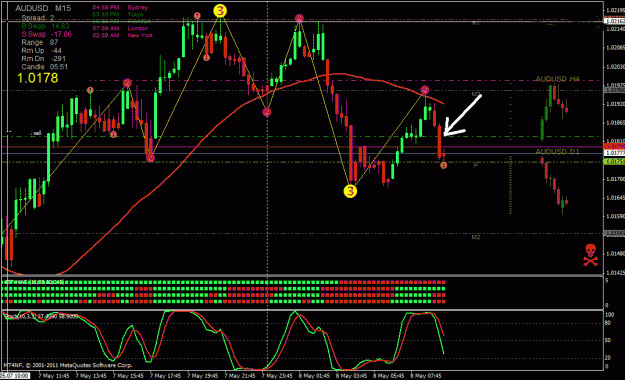Click the sell order label on chart
Image resolution: width=625 pixels, height=380 pixels.
click(x=37, y=133)
